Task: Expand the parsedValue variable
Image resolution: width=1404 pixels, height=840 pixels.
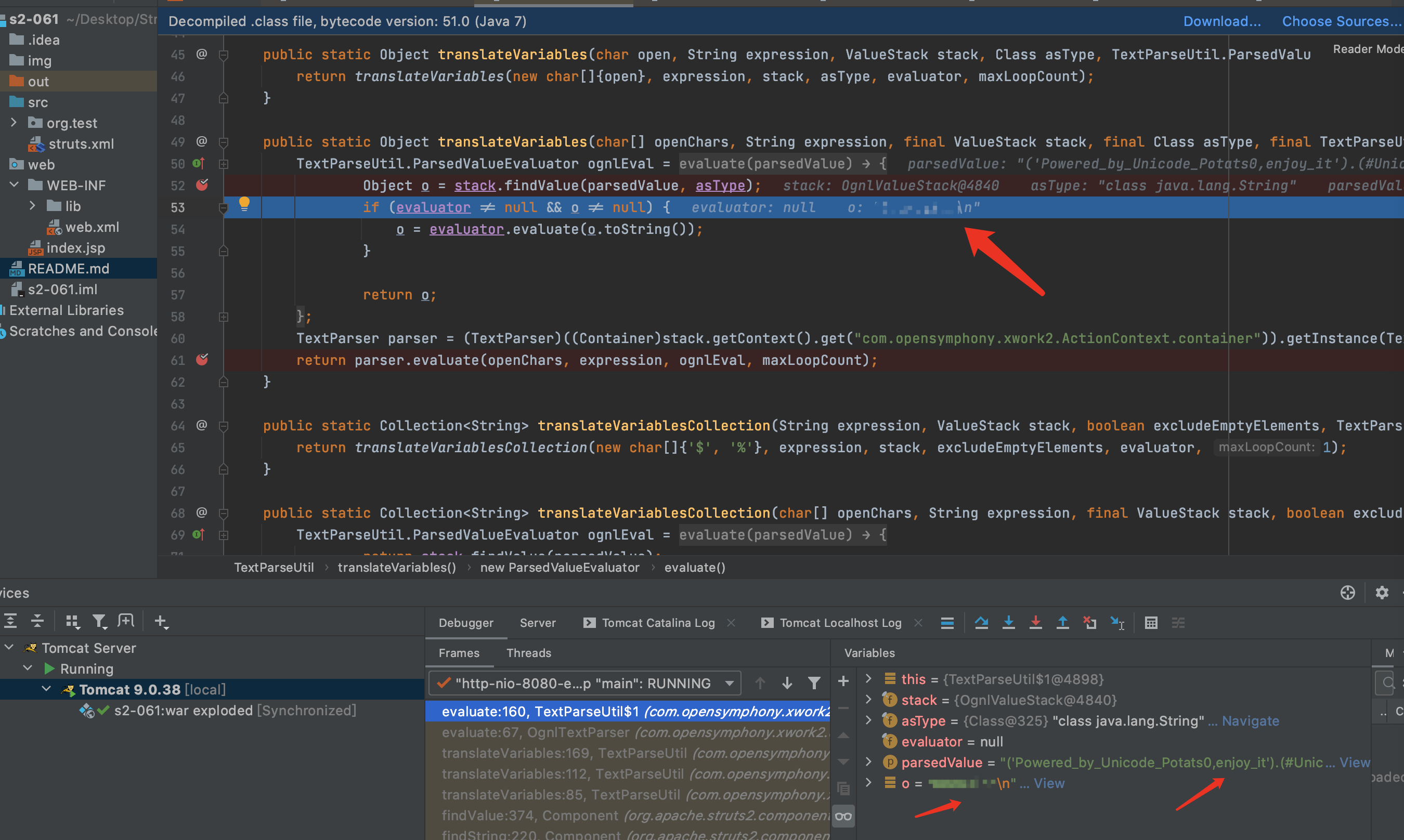Action: tap(868, 762)
